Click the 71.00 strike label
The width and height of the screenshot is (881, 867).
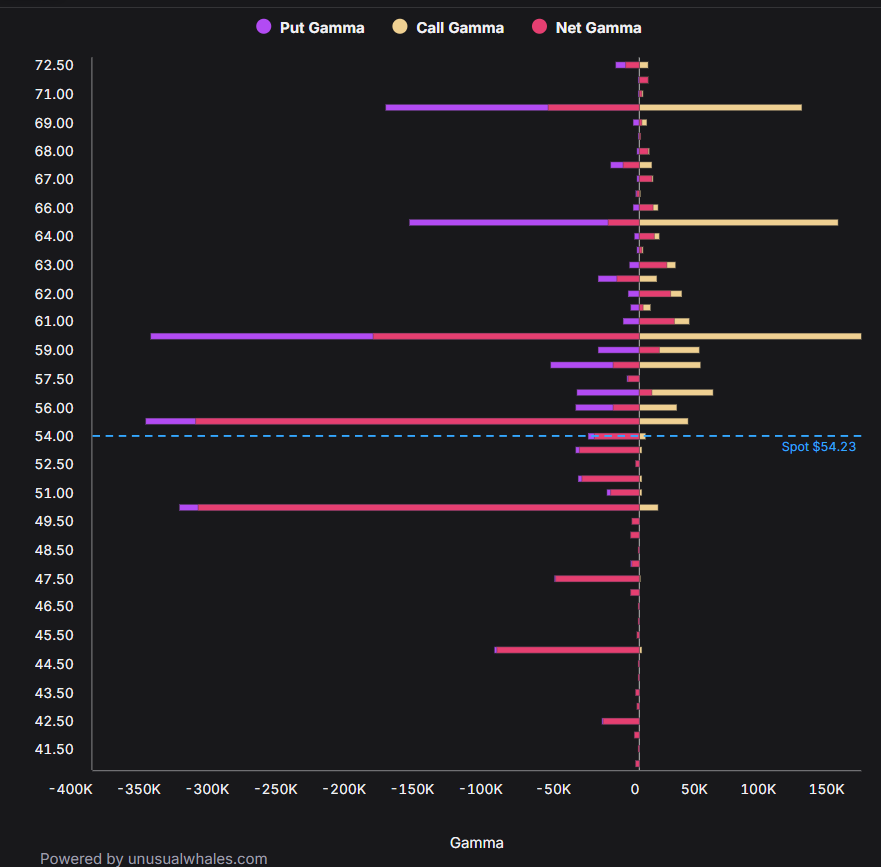(x=54, y=94)
